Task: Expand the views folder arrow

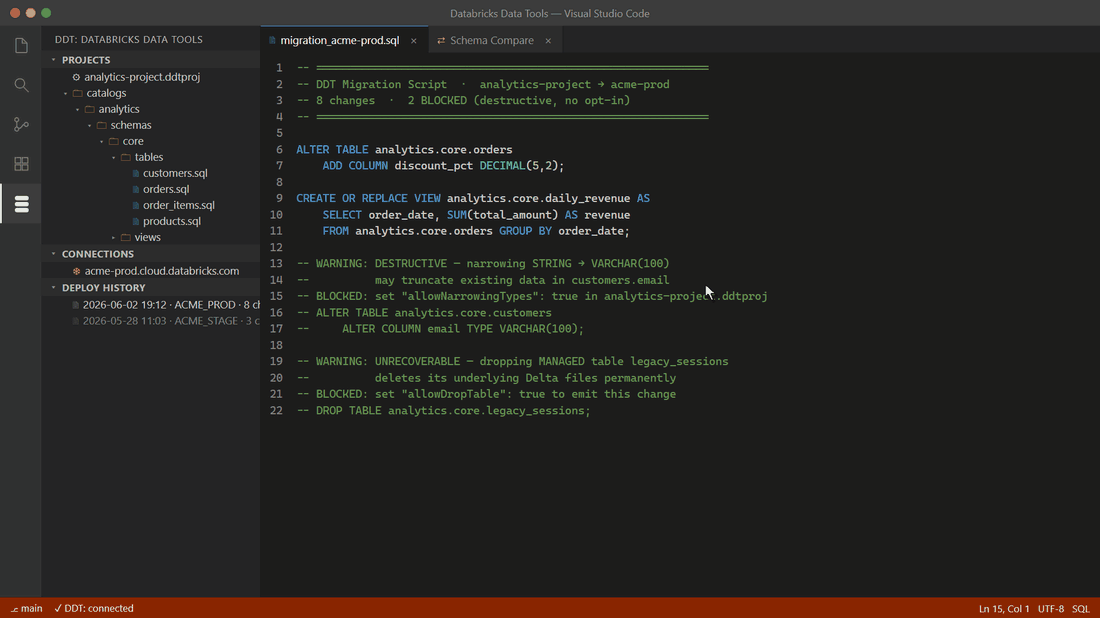Action: point(113,237)
